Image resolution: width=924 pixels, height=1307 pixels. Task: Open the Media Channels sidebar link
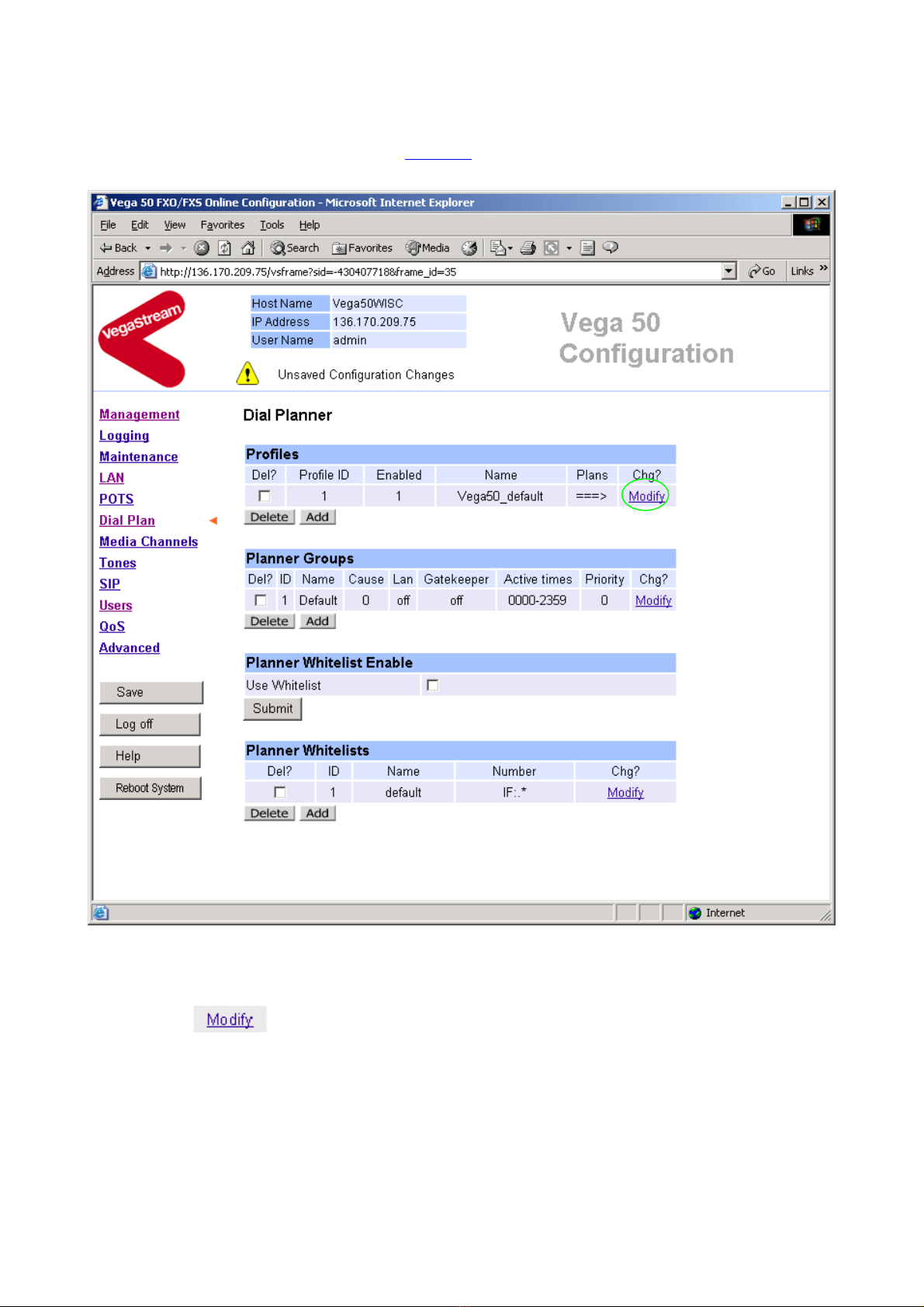[x=149, y=541]
